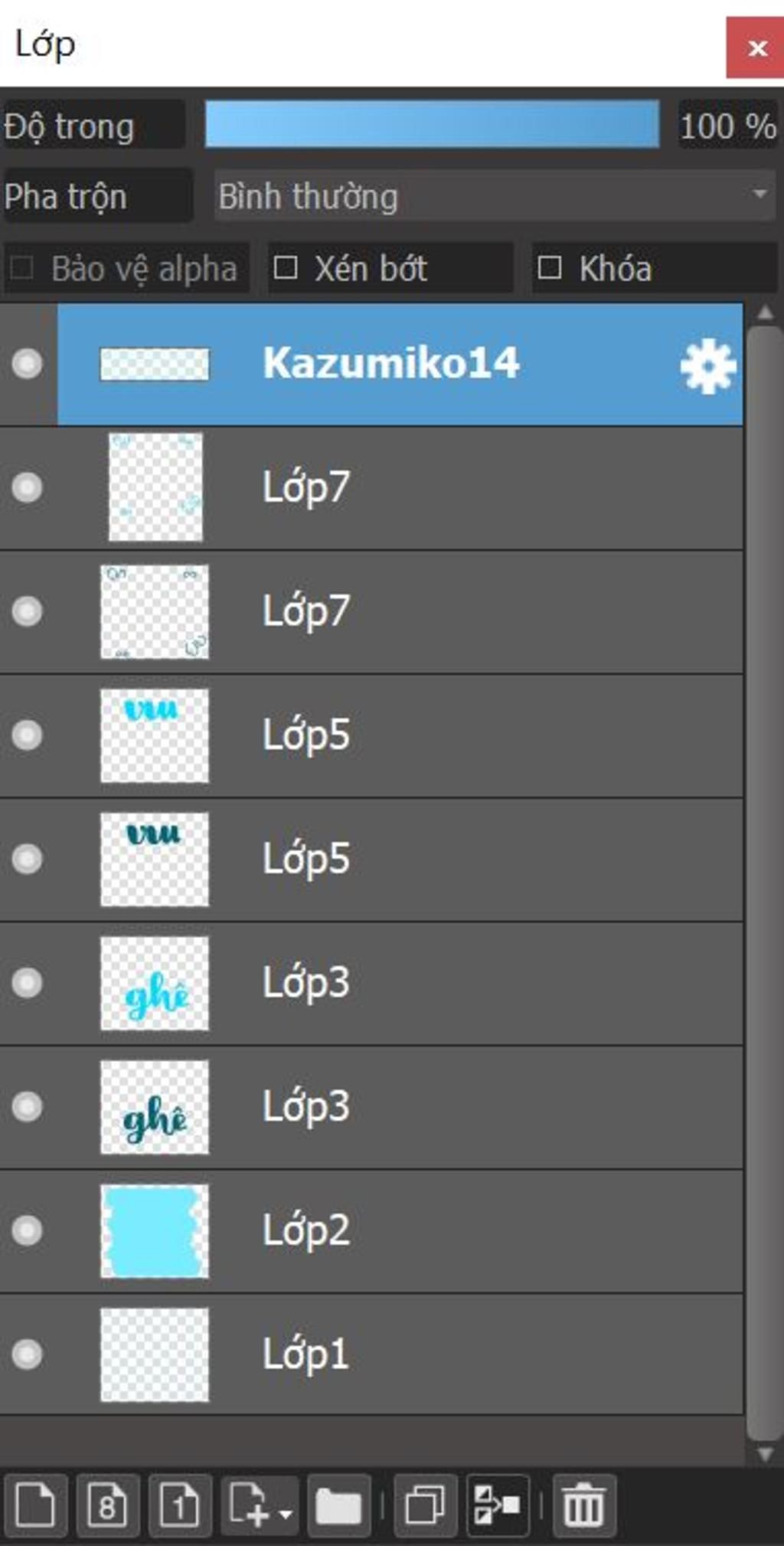This screenshot has width=784, height=1546.
Task: Enable the Xén bớt clipping checkbox
Action: coord(286,268)
